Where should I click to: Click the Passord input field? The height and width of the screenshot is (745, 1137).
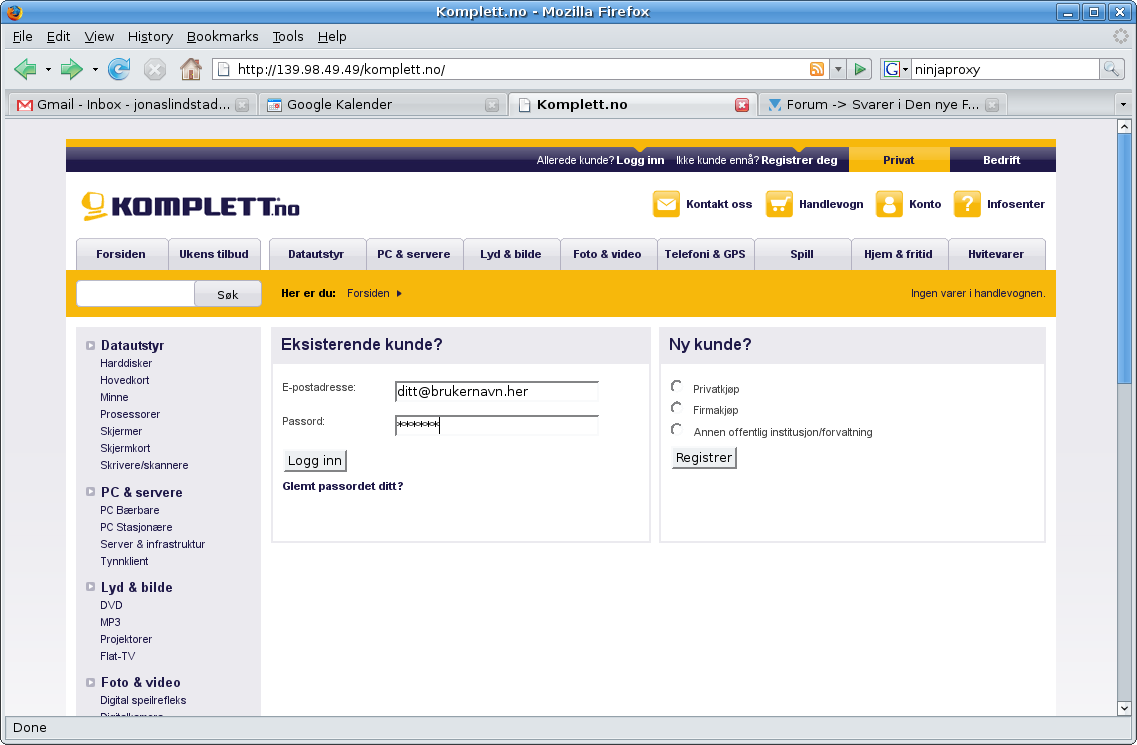click(497, 425)
